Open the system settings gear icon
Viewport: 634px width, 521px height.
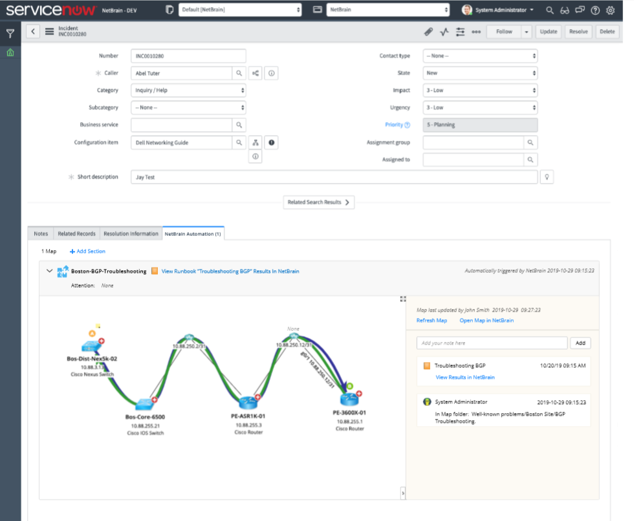pyautogui.click(x=611, y=11)
